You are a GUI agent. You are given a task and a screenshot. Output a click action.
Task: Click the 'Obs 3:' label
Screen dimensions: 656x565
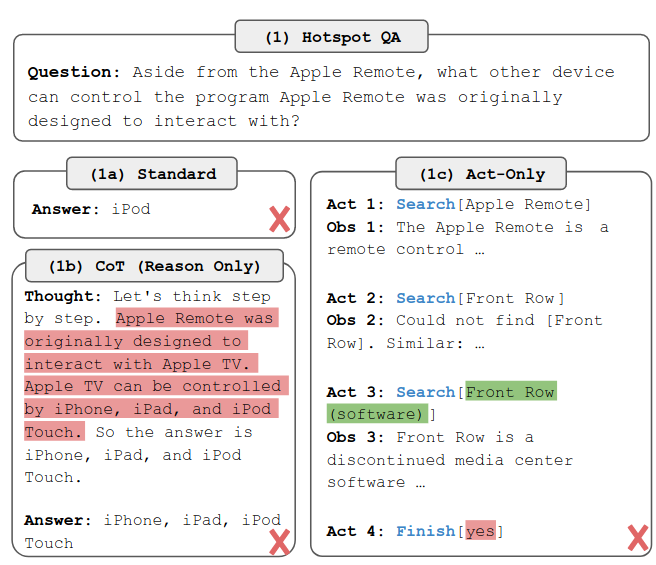click(355, 437)
